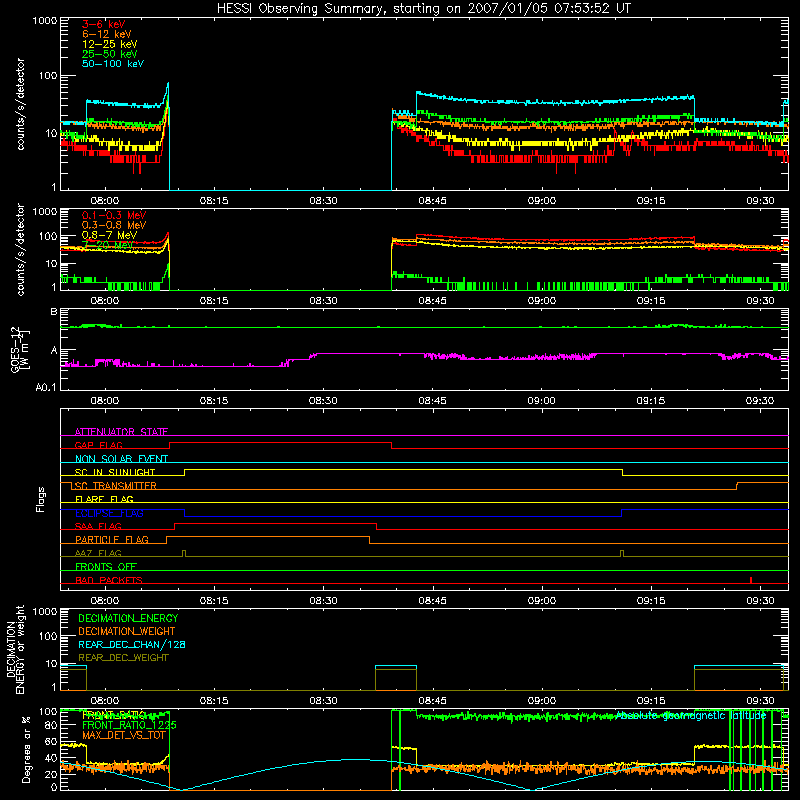Select the 6-12 keV legend label

coord(107,34)
